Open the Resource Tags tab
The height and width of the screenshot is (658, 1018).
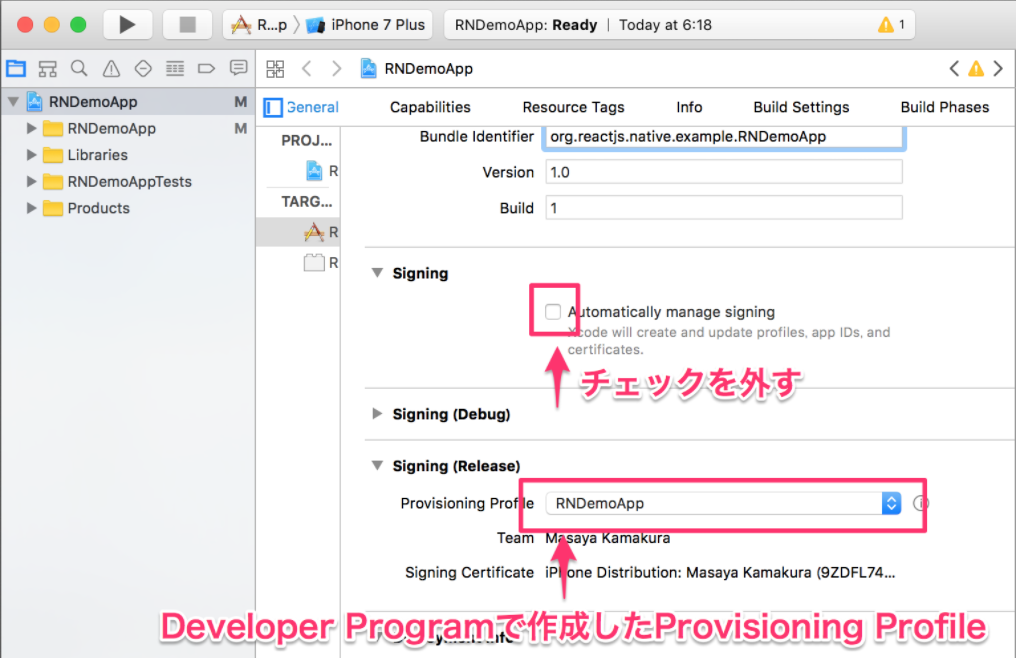pos(573,107)
